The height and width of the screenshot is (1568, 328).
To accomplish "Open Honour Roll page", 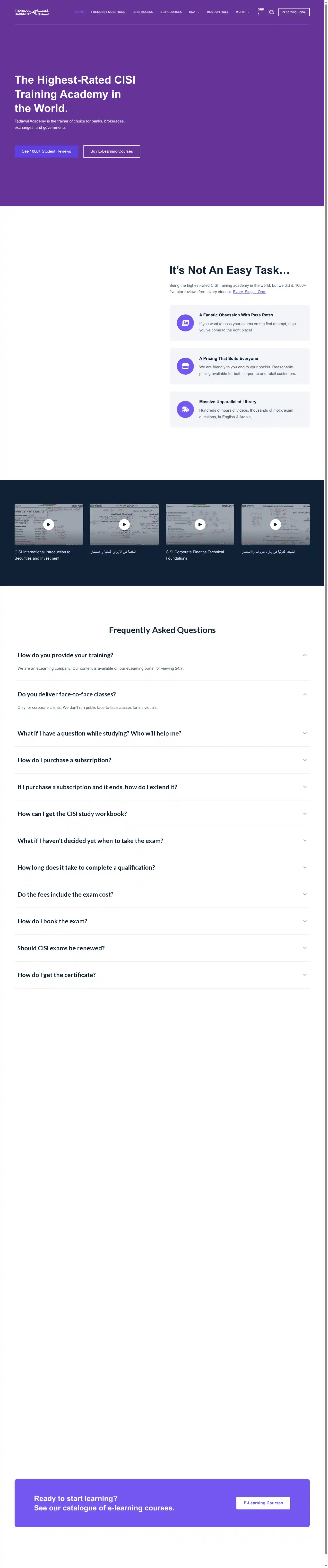I will tap(217, 12).
